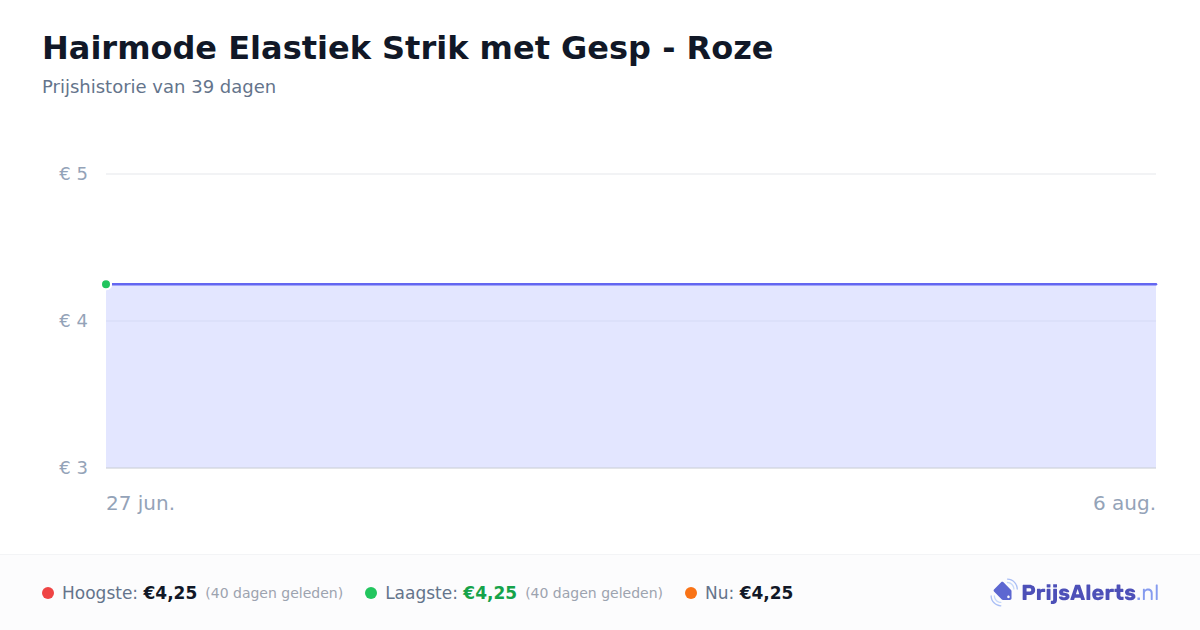Select the 6 aug. end date label
The height and width of the screenshot is (630, 1200).
tap(1124, 503)
